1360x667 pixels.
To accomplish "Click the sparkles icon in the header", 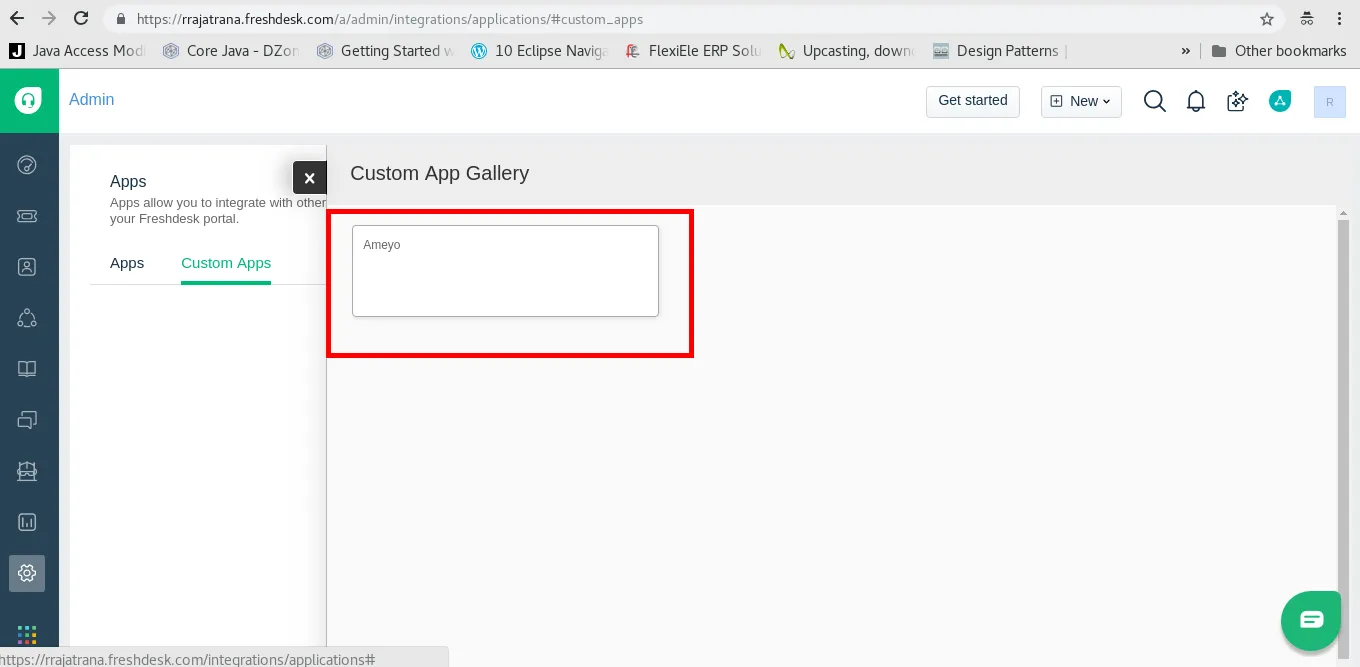I will coord(1237,101).
